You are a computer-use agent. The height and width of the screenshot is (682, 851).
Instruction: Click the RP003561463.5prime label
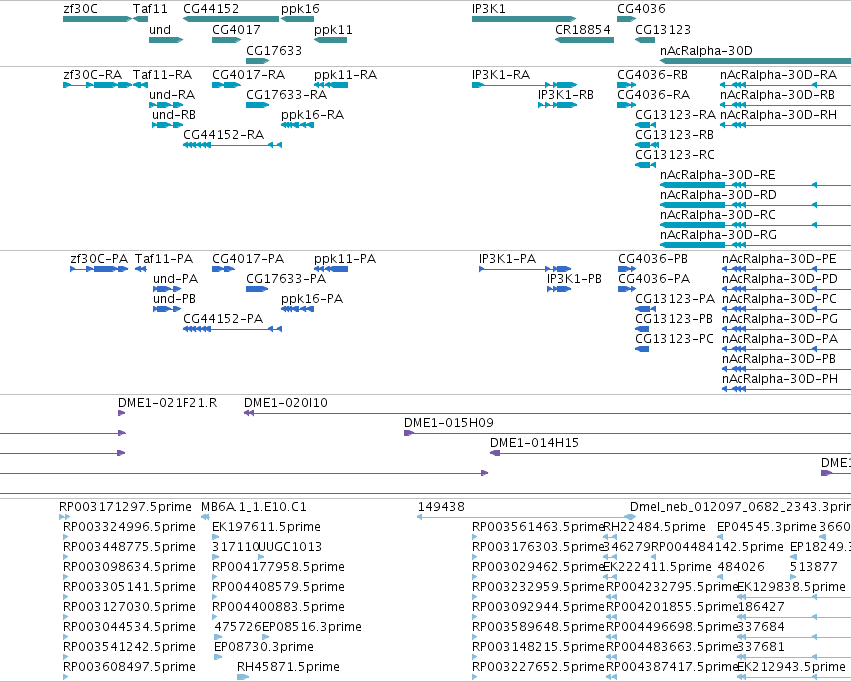click(538, 527)
